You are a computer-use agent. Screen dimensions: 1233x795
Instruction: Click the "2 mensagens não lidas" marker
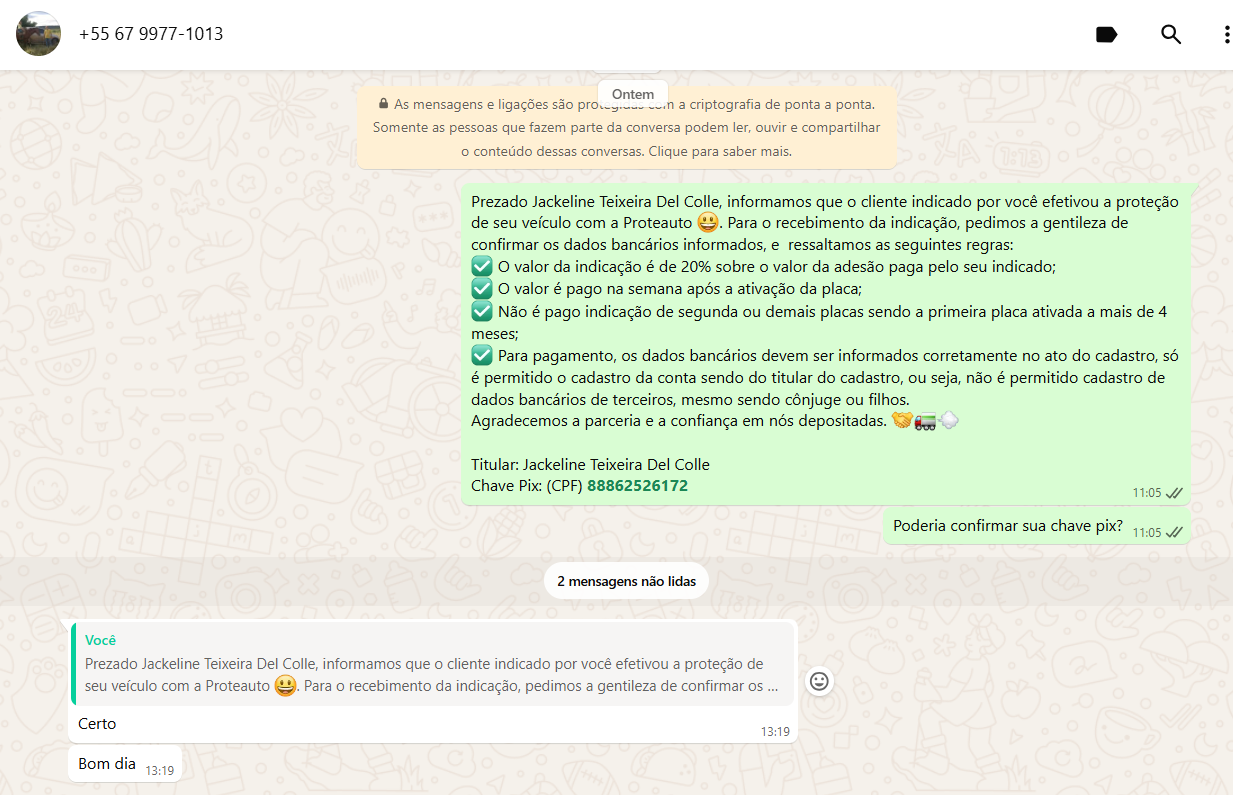(x=626, y=581)
